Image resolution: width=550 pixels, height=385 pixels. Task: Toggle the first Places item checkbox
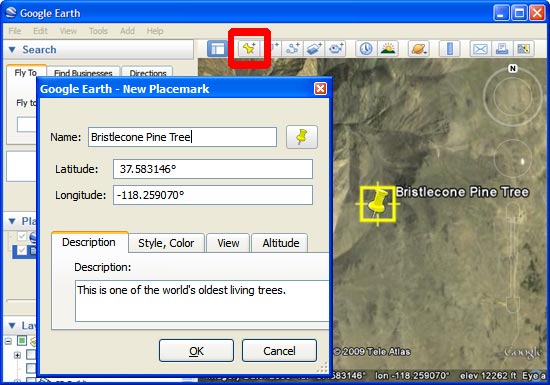tap(22, 236)
